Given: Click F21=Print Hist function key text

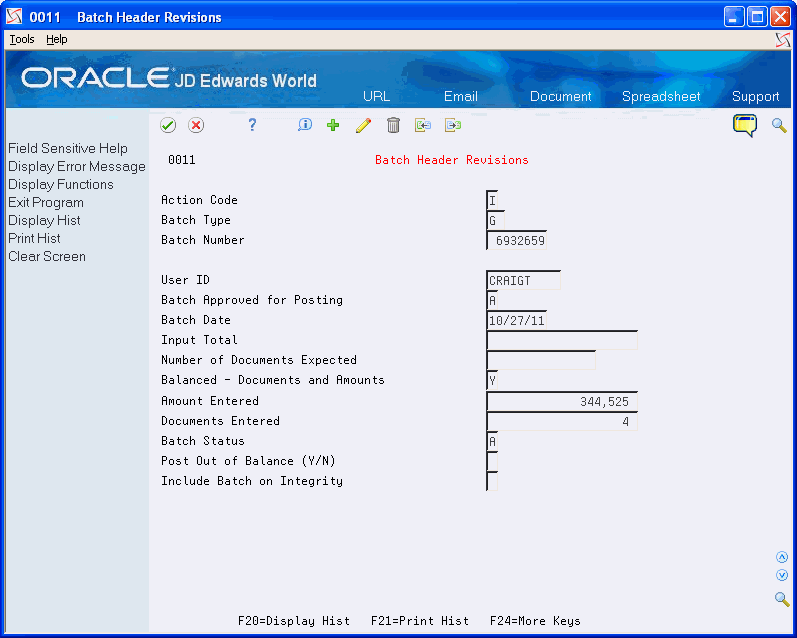Looking at the screenshot, I should tap(420, 621).
